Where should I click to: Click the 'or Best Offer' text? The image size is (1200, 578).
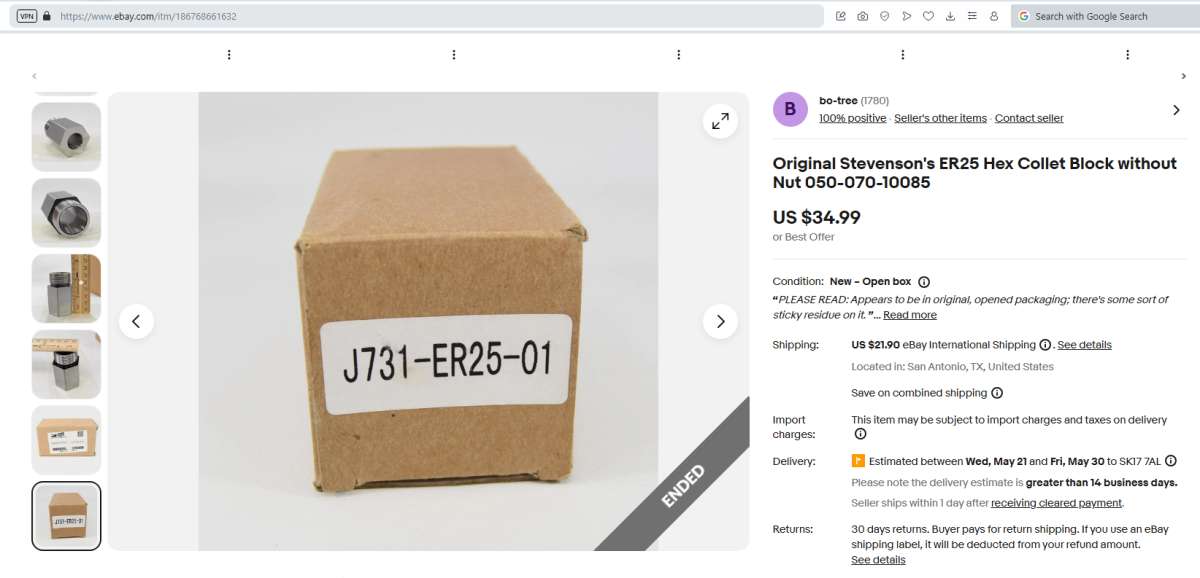pos(803,237)
